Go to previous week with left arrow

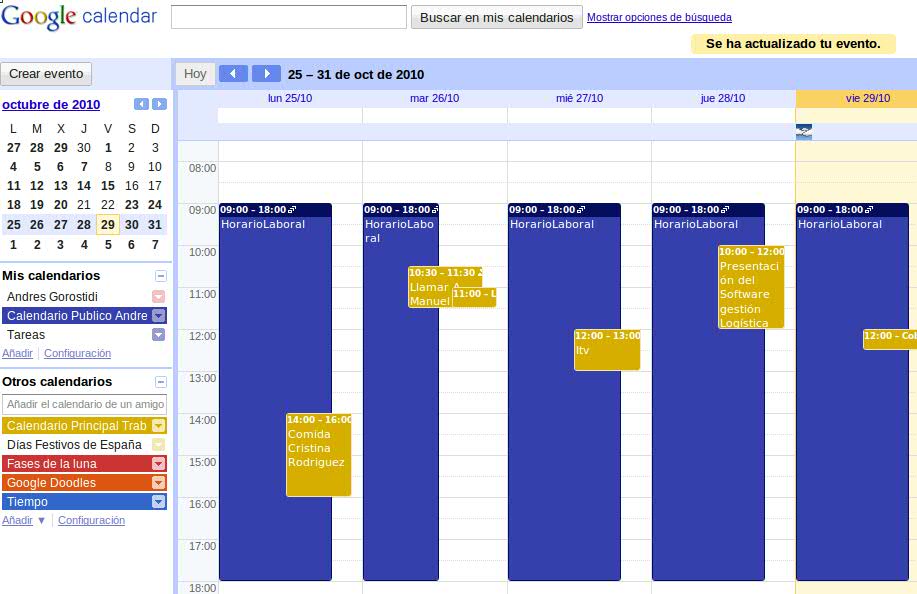(x=233, y=74)
